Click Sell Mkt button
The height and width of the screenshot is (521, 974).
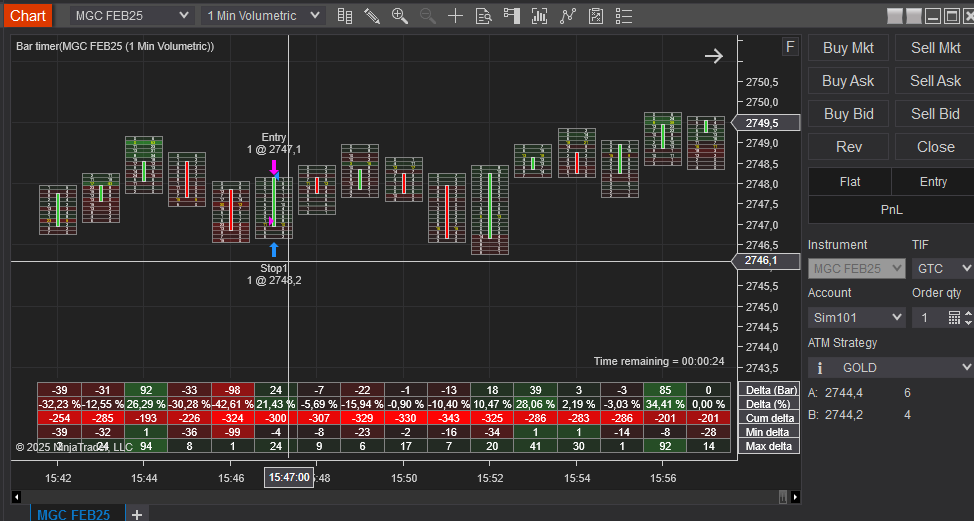(935, 48)
